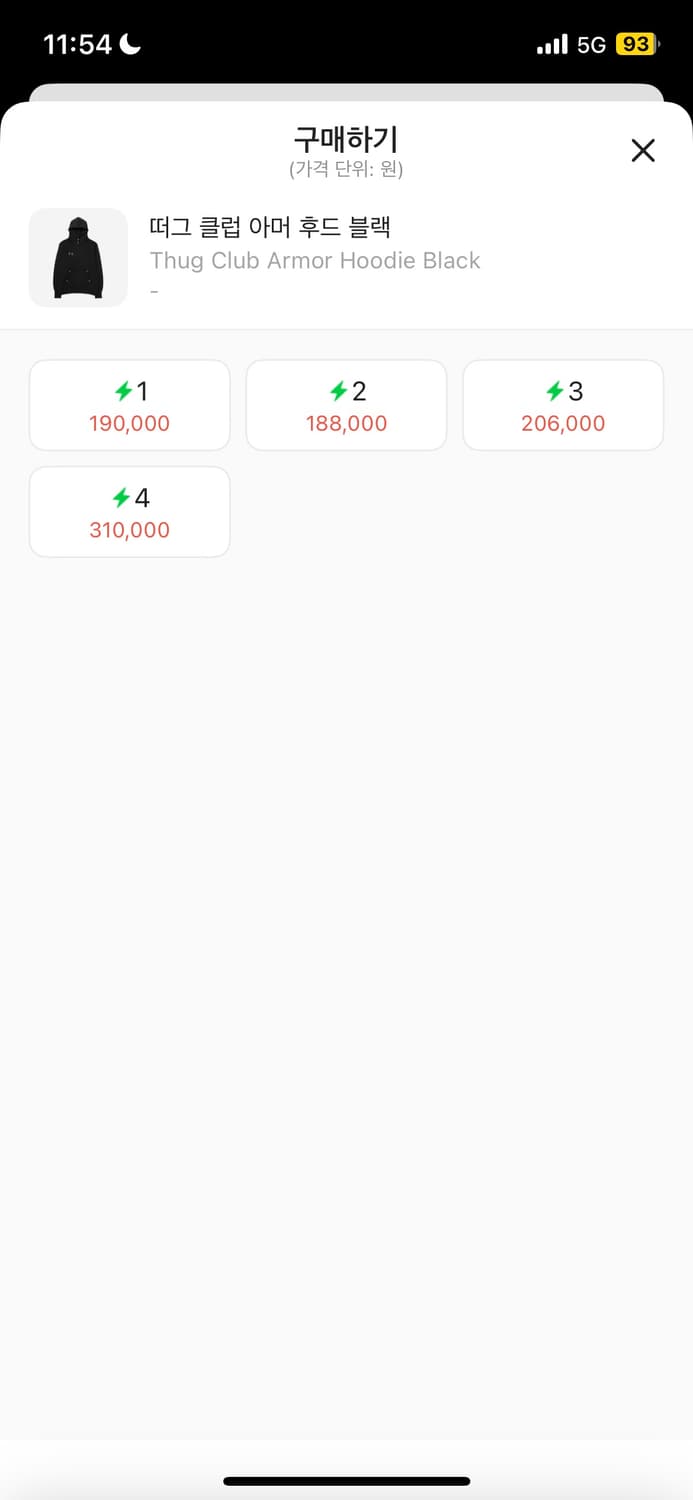This screenshot has width=693, height=1500.
Task: Tap the cellular signal bars icon
Action: [552, 45]
